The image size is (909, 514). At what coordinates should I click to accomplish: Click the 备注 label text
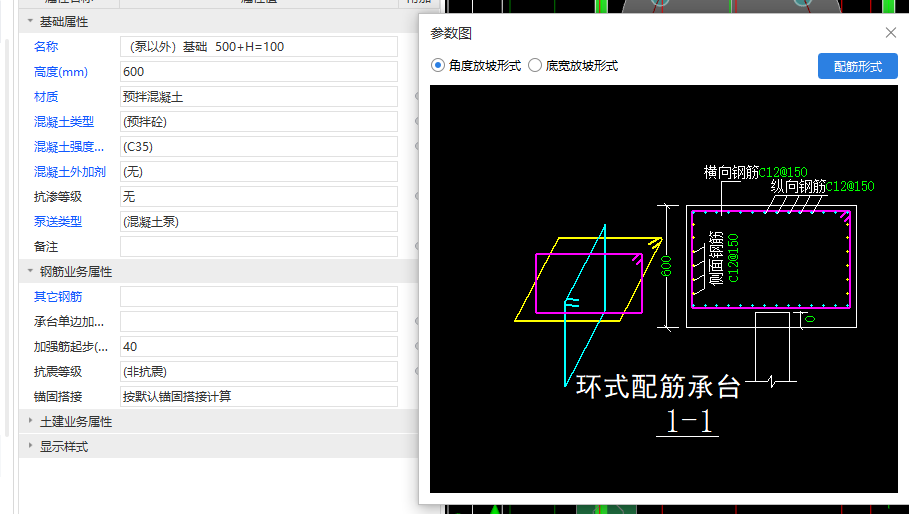pos(46,246)
